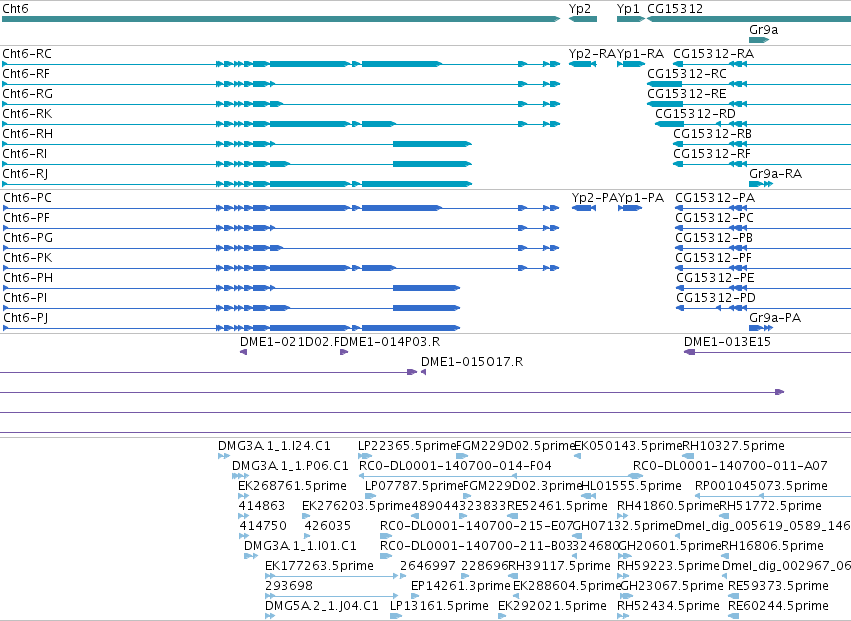Click the Gr9a gene label
Viewport: 851px width, 621px height.
coord(763,30)
